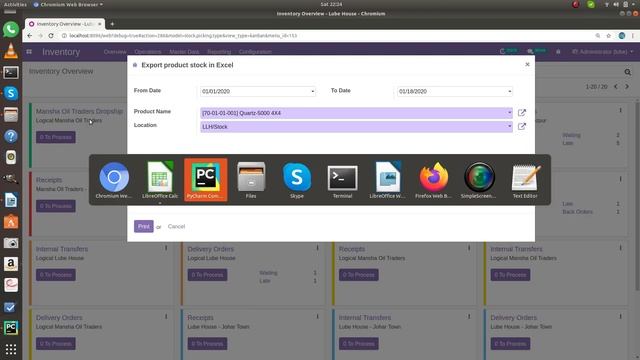Click the Inventory app title
Image resolution: width=640 pixels, height=360 pixels.
(61, 52)
